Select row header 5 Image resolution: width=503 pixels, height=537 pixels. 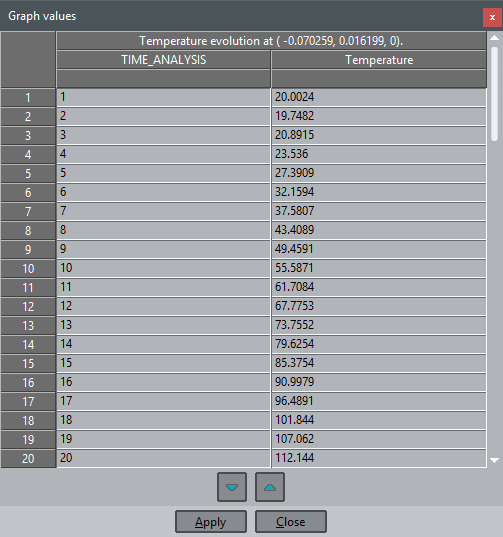click(28, 174)
